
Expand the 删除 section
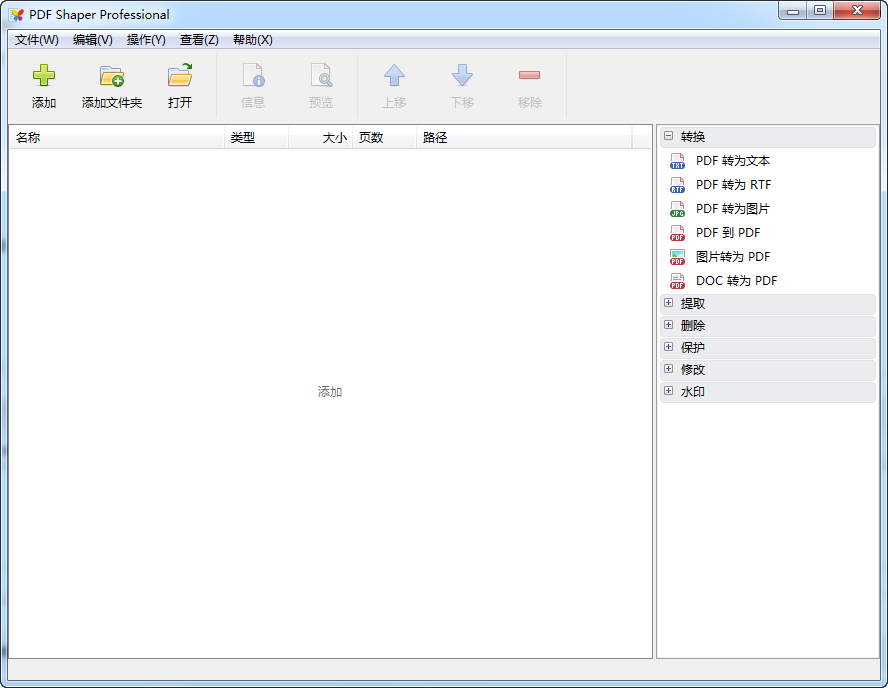pos(667,325)
